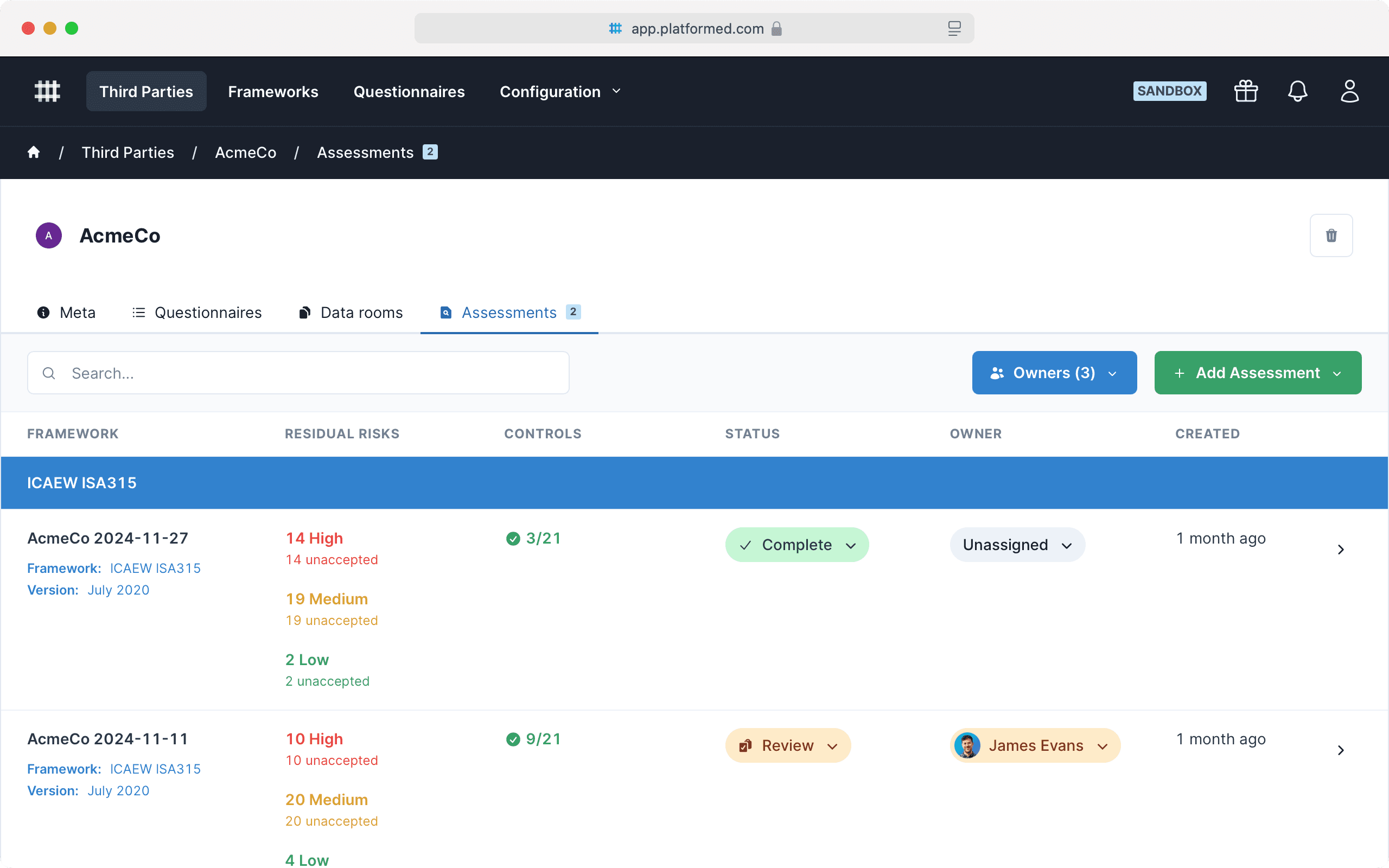
Task: Click the Platformed grid logo icon
Action: coord(47,91)
